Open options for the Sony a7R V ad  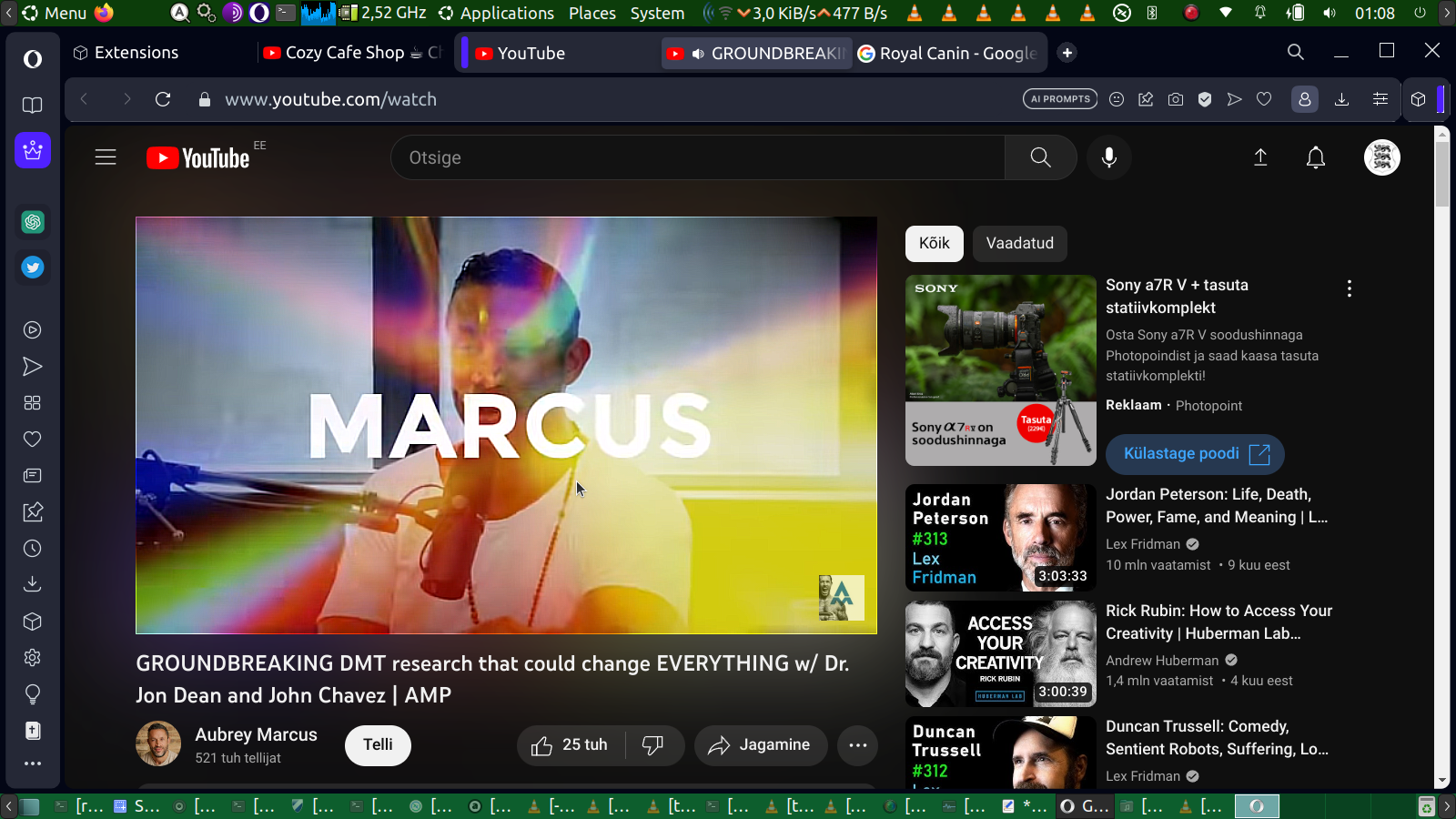pos(1350,288)
